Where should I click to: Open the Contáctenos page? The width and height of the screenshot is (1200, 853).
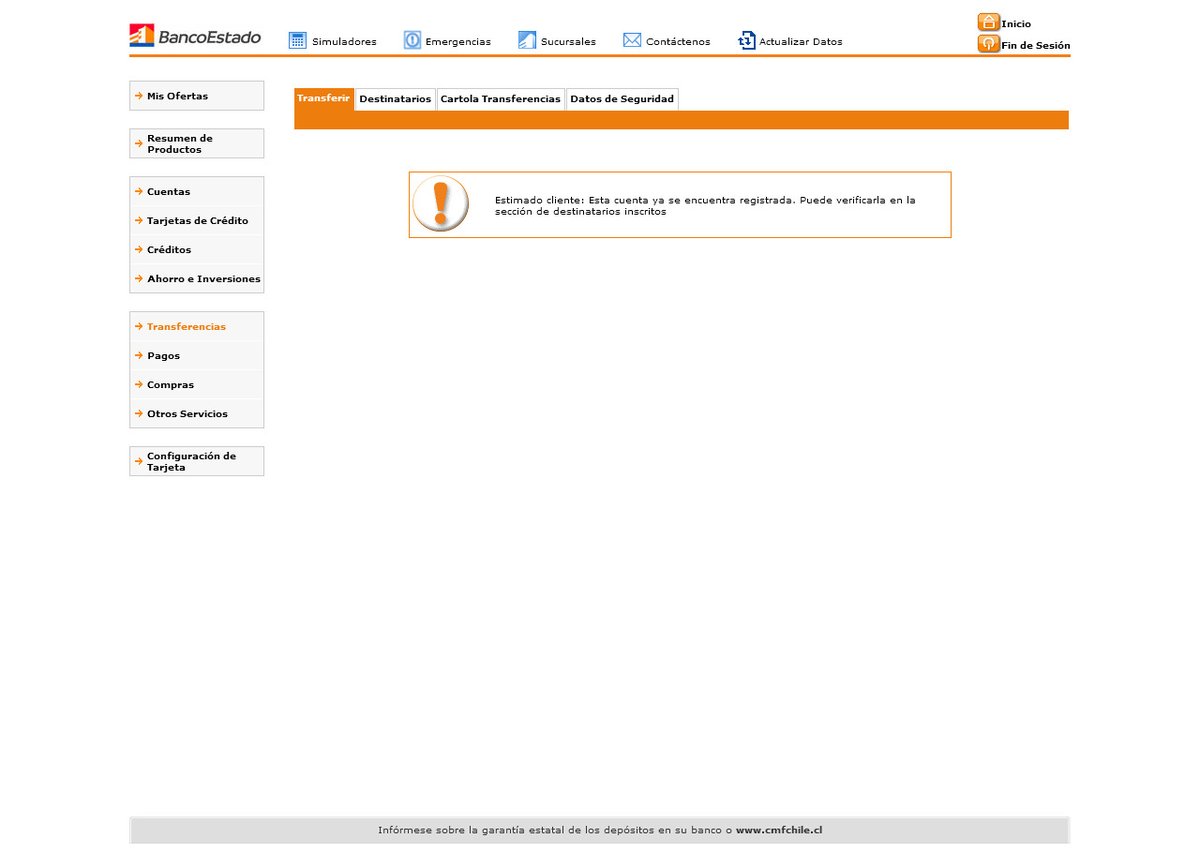(678, 42)
